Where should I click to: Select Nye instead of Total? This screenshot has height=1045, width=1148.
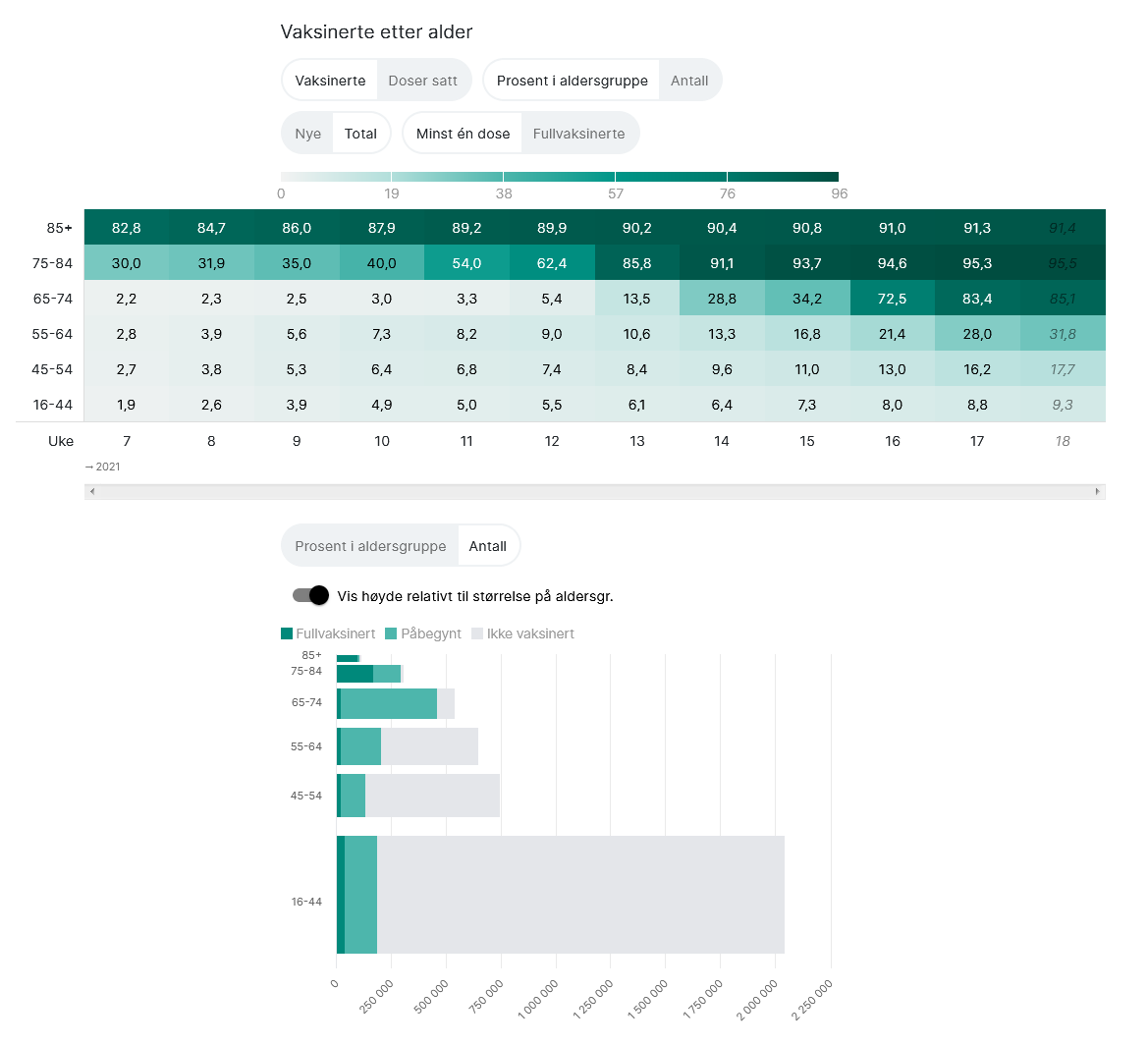(307, 134)
